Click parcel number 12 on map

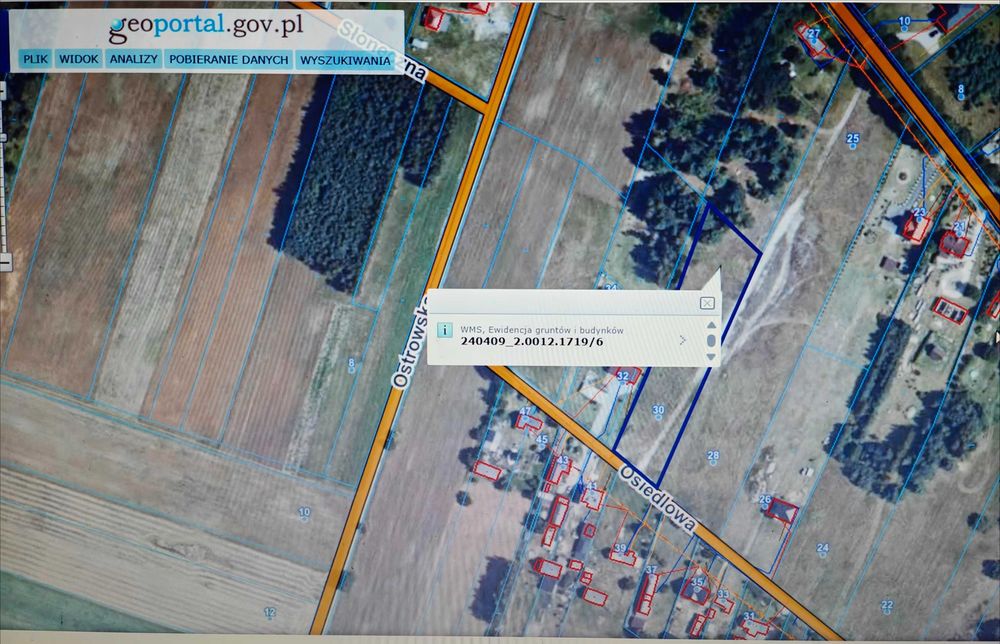click(270, 612)
